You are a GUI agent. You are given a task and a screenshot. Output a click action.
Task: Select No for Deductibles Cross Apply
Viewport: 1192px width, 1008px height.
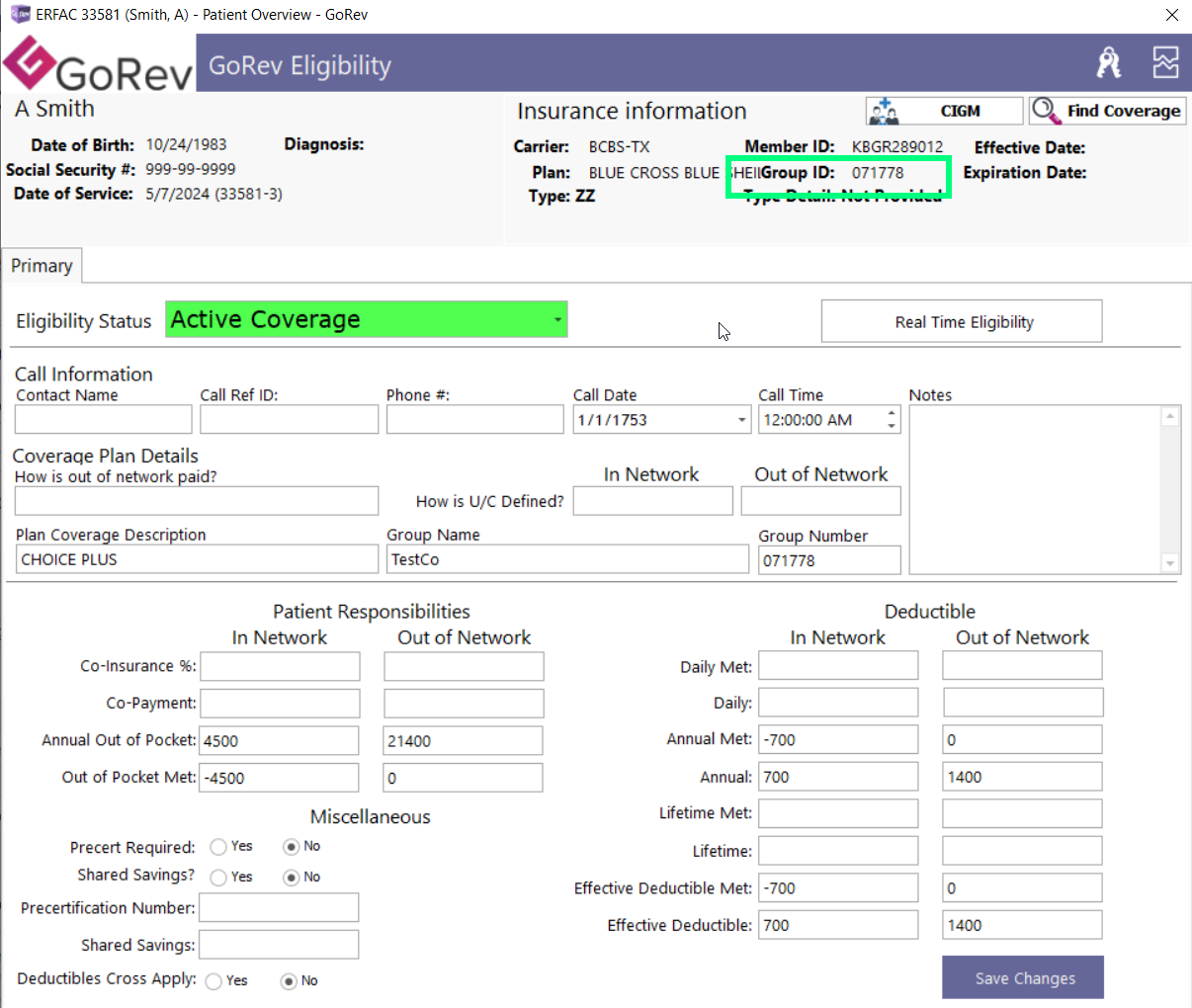pyautogui.click(x=289, y=981)
